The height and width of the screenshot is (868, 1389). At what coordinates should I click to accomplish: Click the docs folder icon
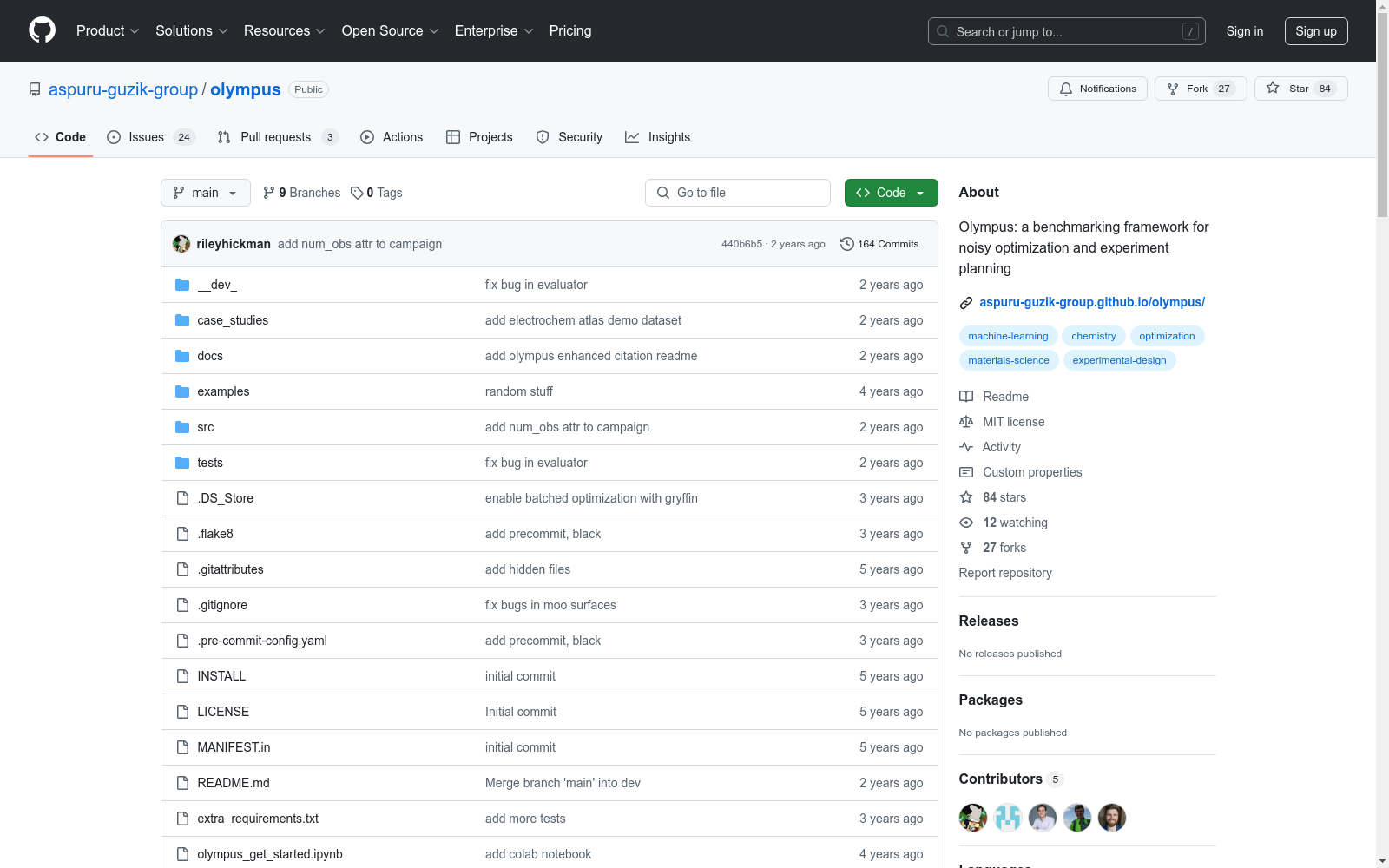click(182, 356)
